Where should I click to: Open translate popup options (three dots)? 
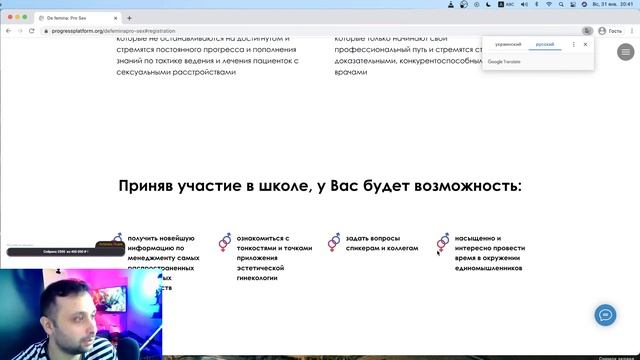pyautogui.click(x=573, y=44)
